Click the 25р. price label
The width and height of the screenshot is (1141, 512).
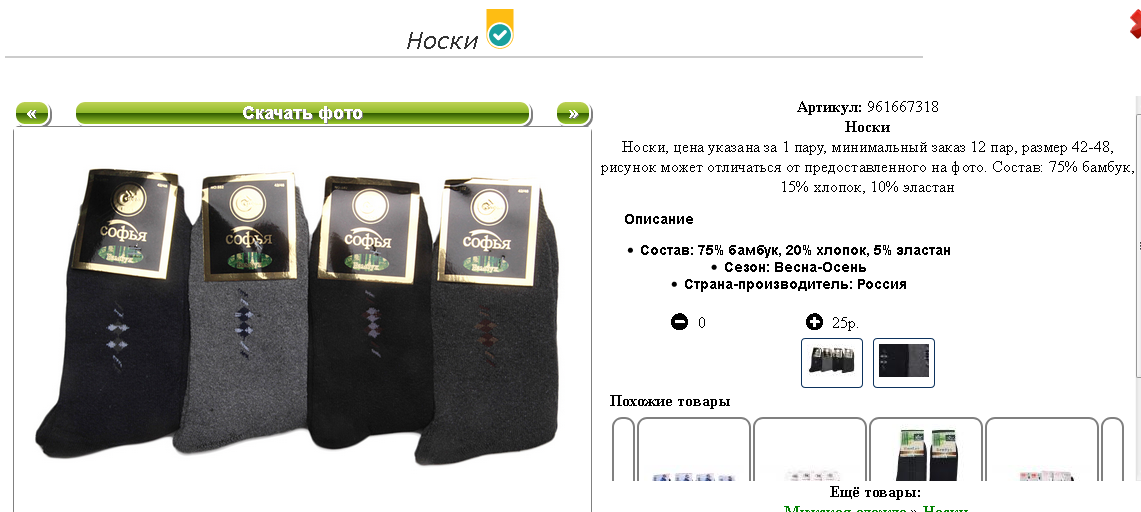(845, 323)
